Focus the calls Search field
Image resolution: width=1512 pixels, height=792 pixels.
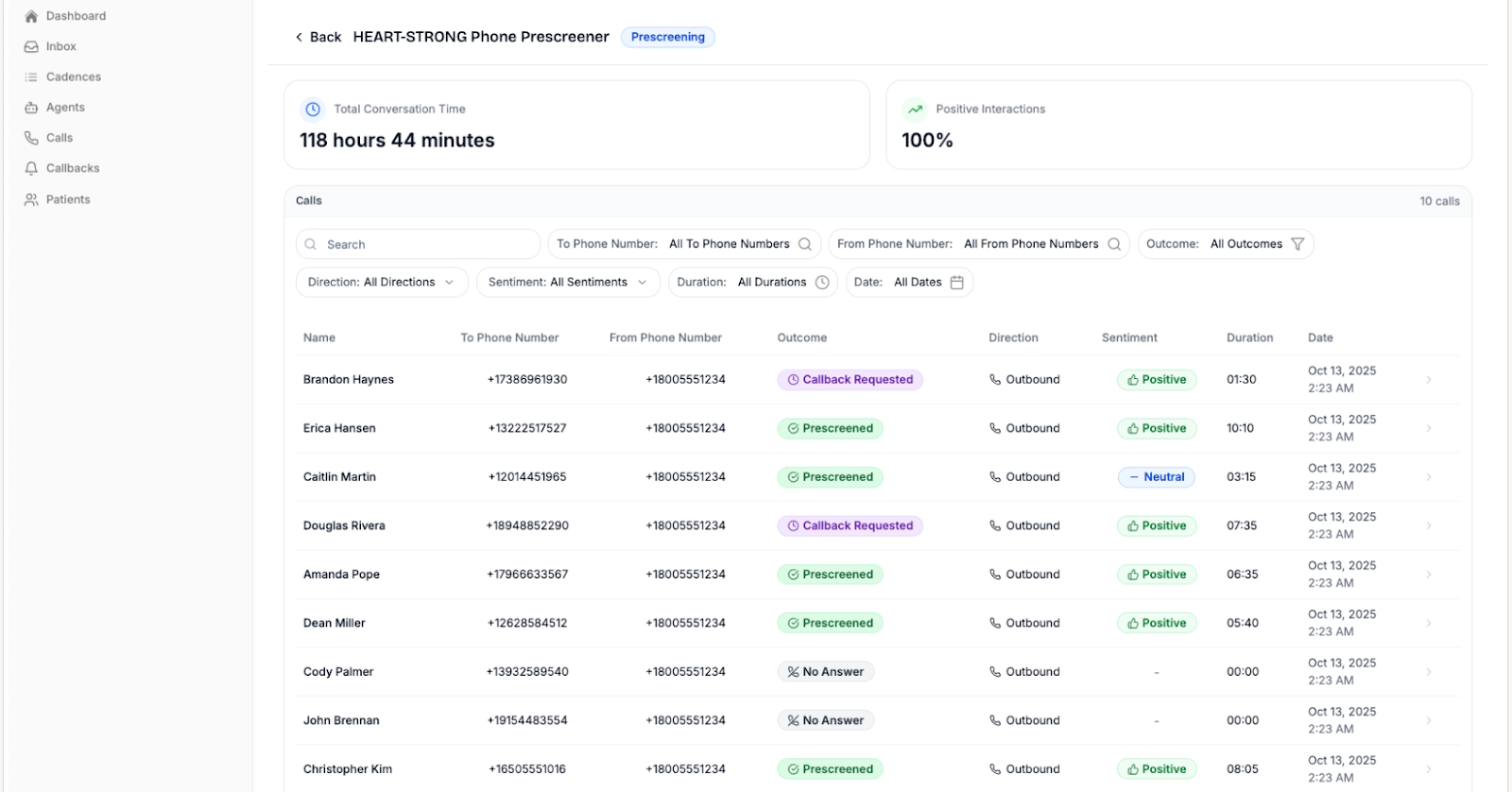click(418, 244)
